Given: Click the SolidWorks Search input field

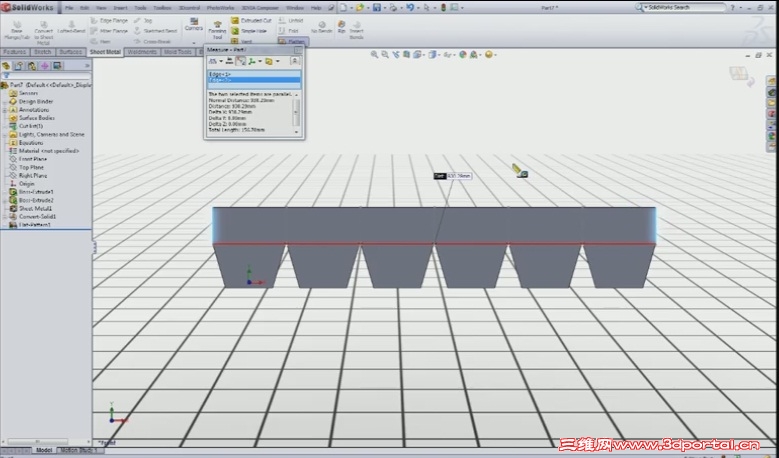Looking at the screenshot, I should (685, 7).
